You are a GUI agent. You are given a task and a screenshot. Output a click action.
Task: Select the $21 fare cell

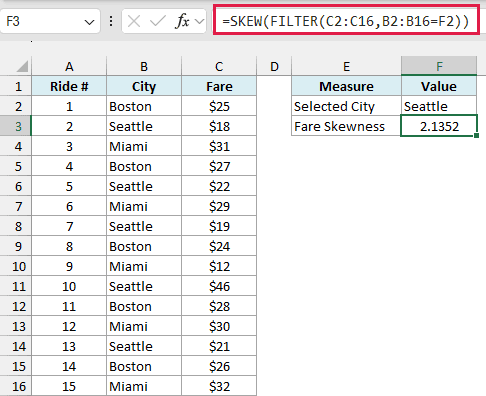point(219,346)
